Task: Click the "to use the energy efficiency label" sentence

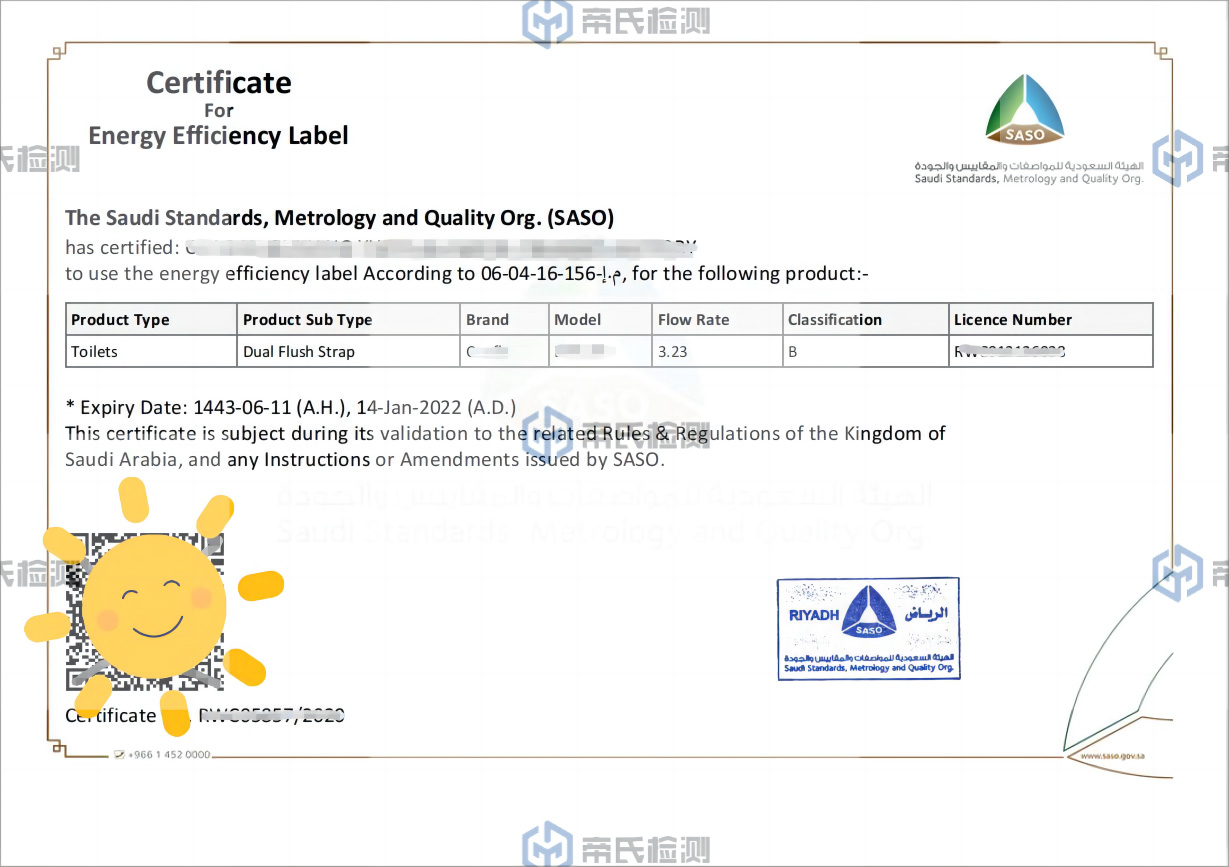Action: 467,273
